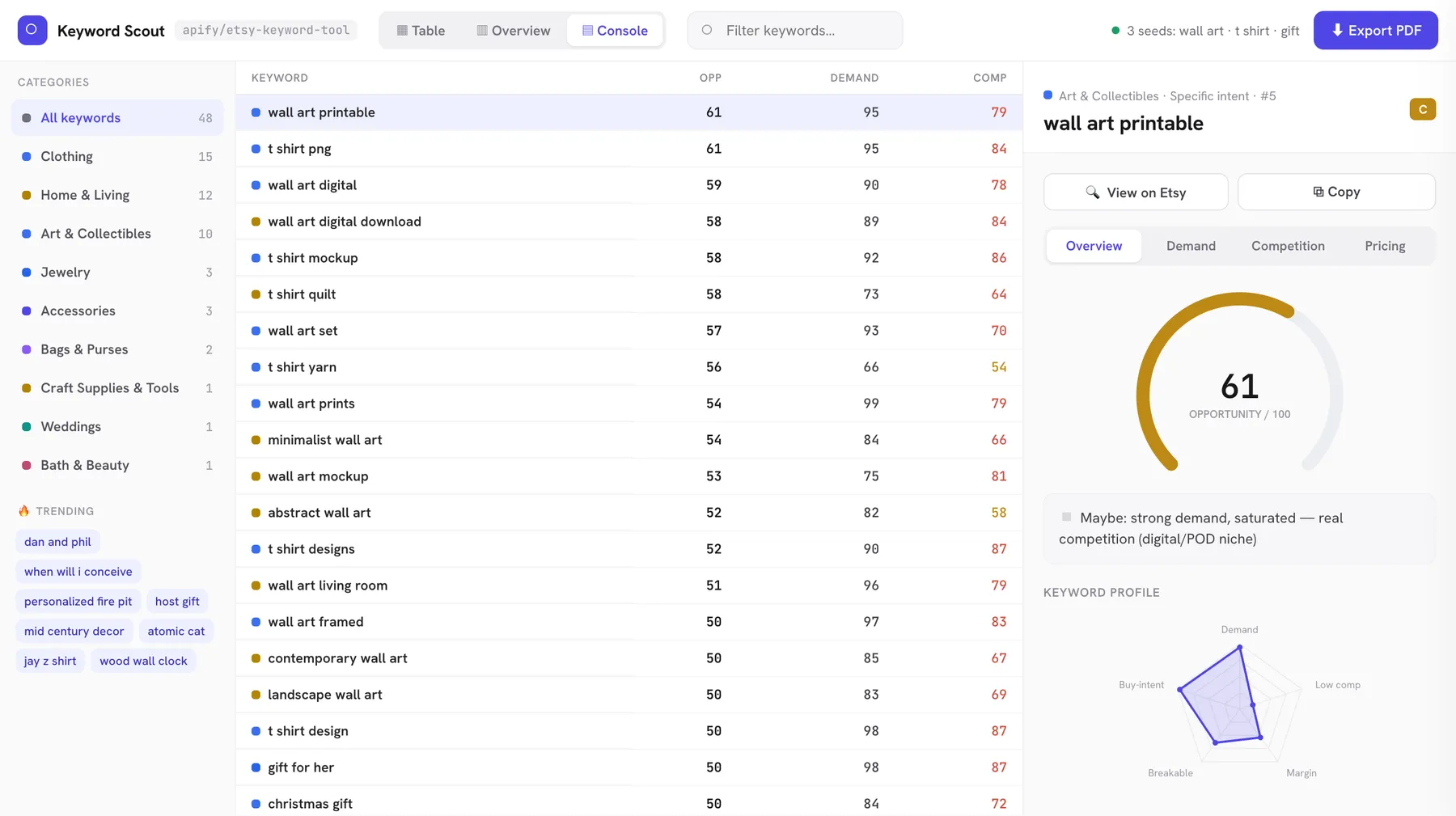
Task: Filter by Weddings category
Action: (117, 427)
